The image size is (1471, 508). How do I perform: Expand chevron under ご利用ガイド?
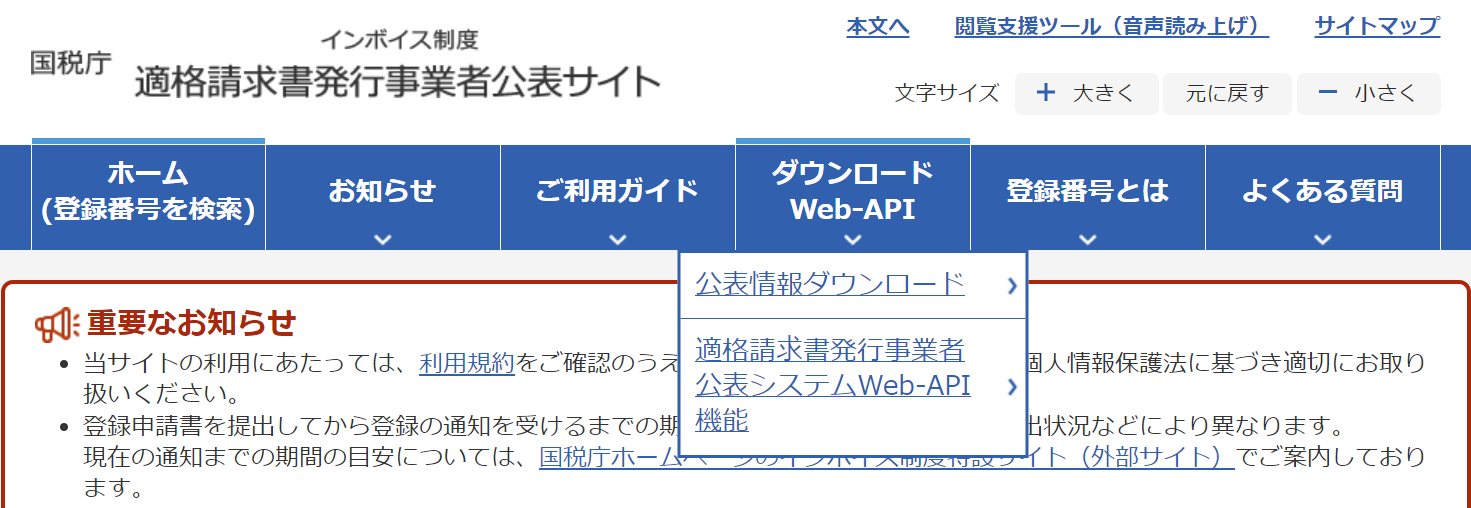pos(617,240)
